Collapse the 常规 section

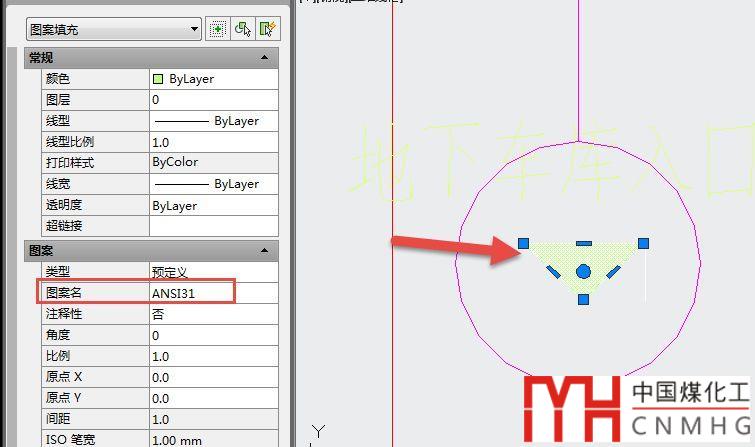point(264,59)
